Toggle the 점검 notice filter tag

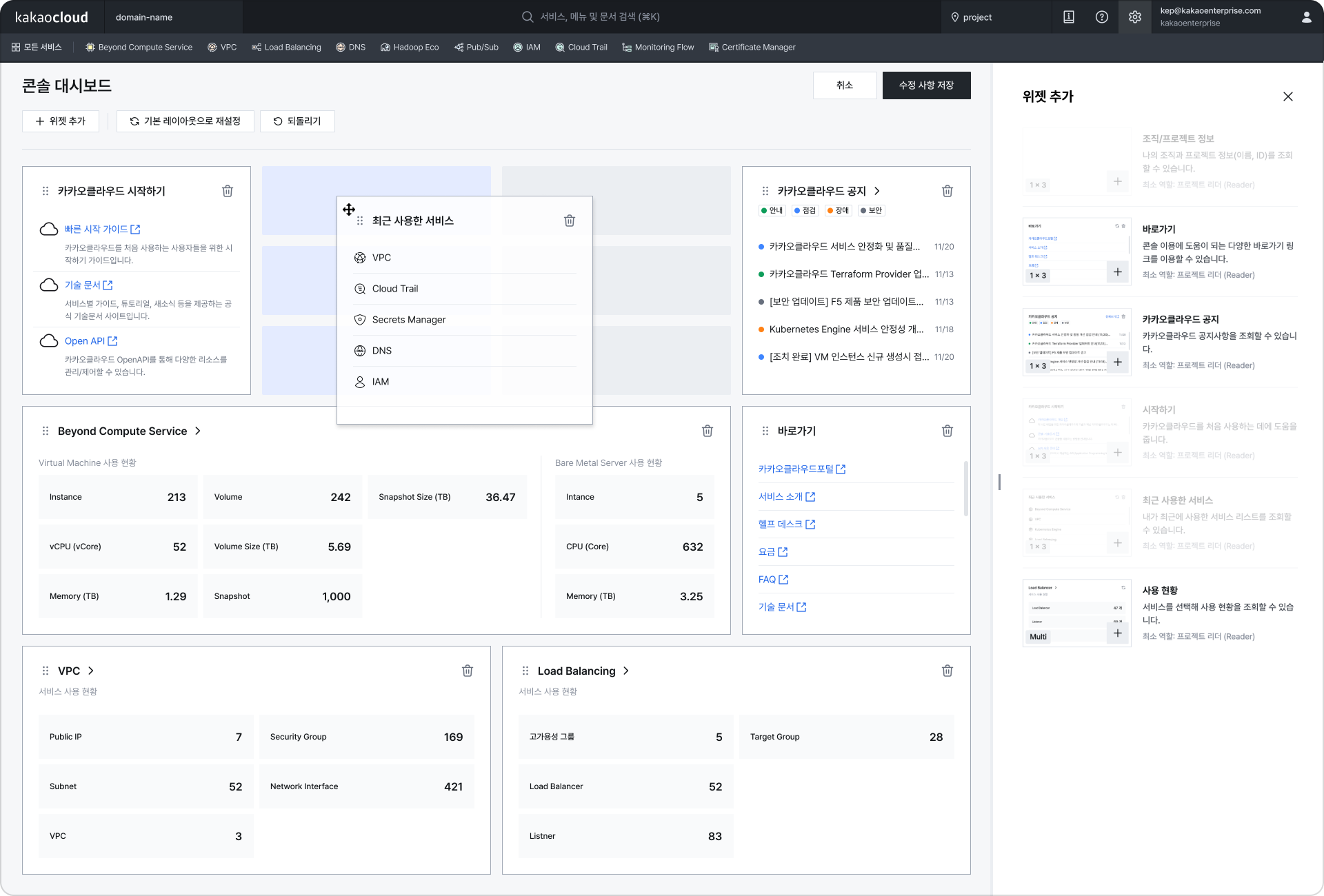[805, 210]
